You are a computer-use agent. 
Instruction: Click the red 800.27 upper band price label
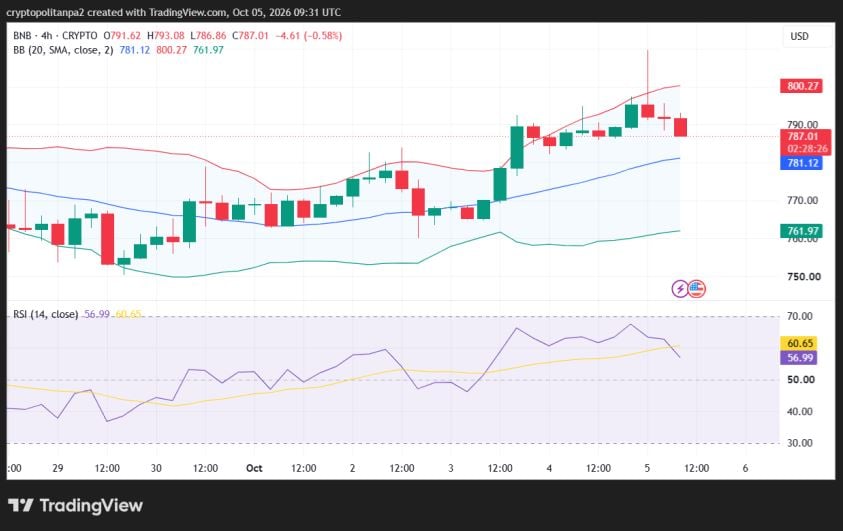click(x=802, y=86)
